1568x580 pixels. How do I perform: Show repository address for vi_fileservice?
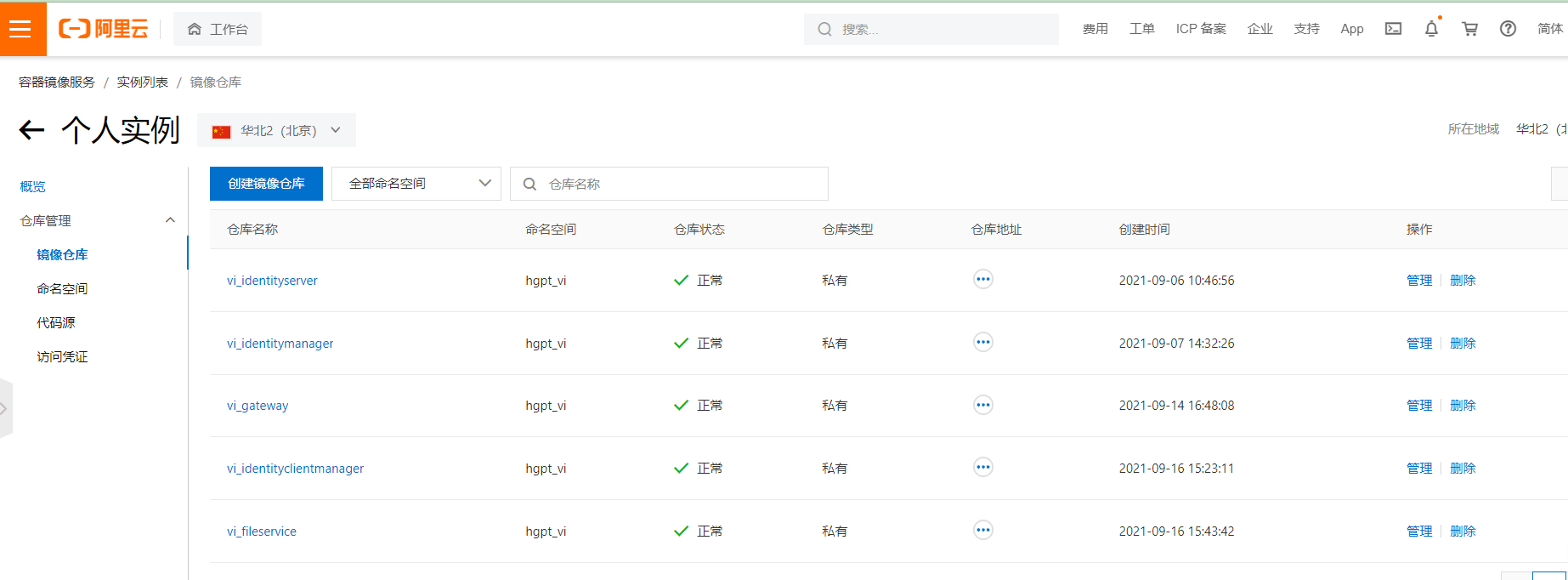[982, 531]
